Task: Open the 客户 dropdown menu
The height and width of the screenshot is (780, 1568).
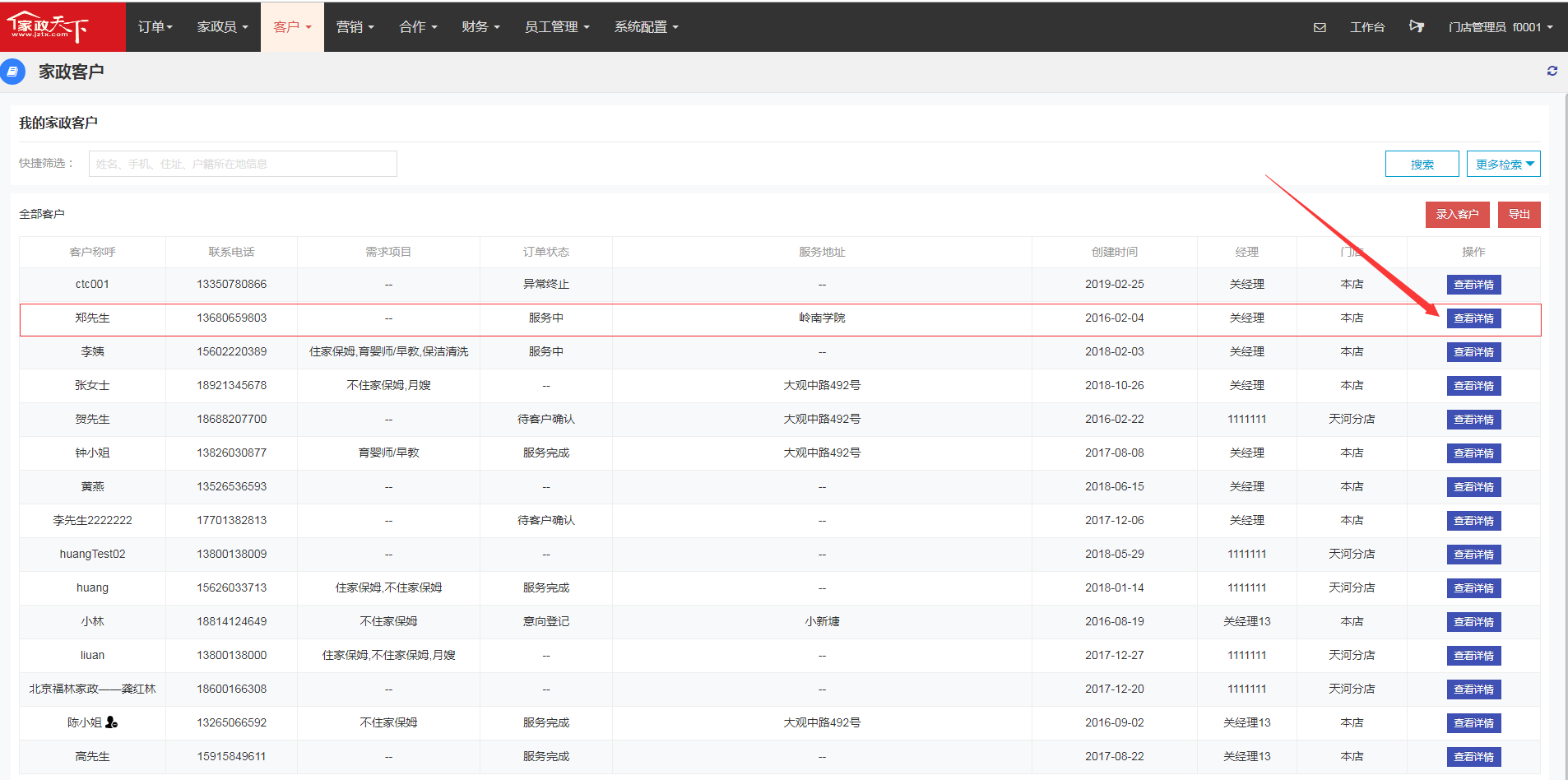Action: [x=292, y=27]
